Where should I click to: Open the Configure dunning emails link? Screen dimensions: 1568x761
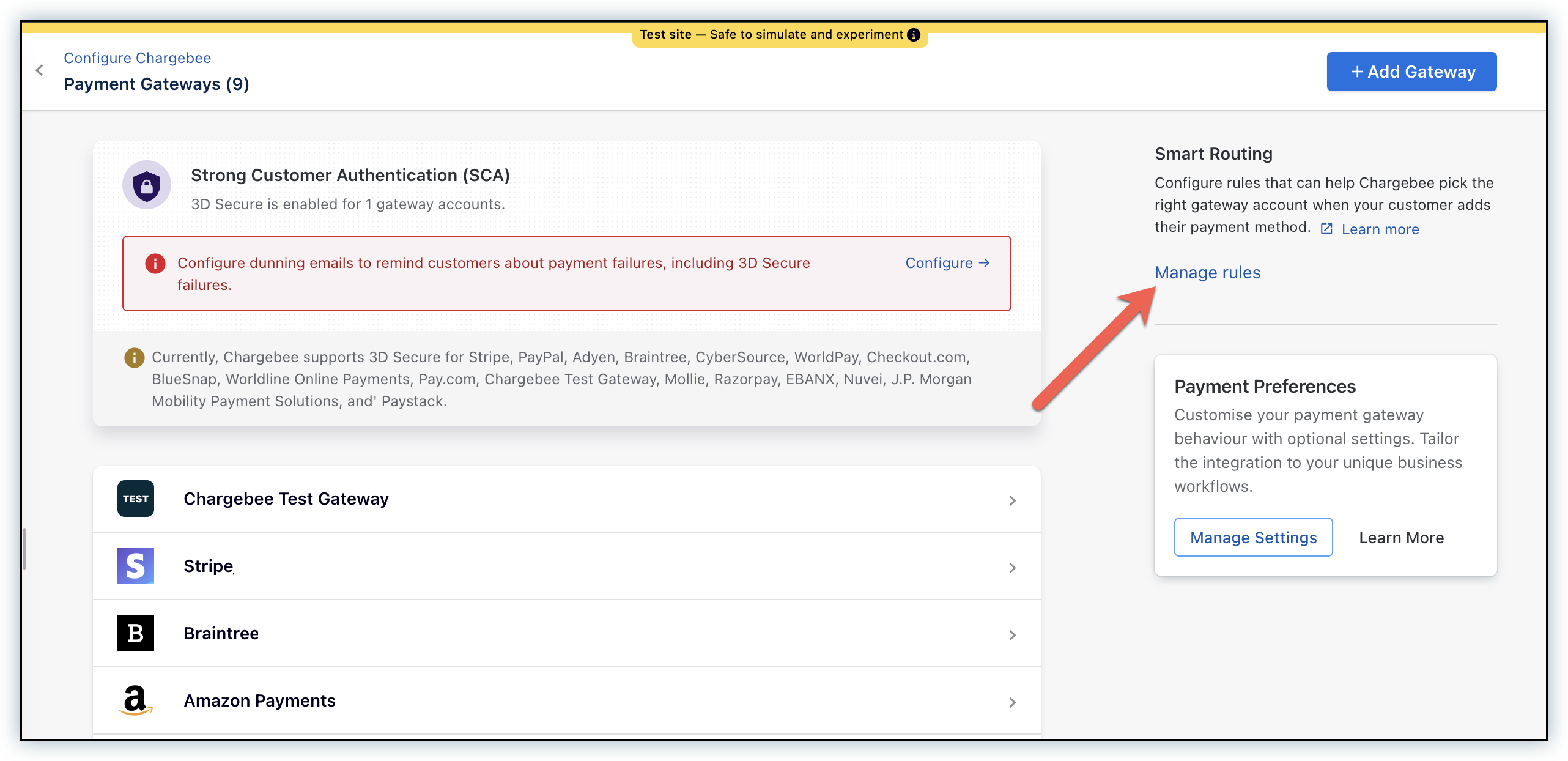pyautogui.click(x=947, y=263)
